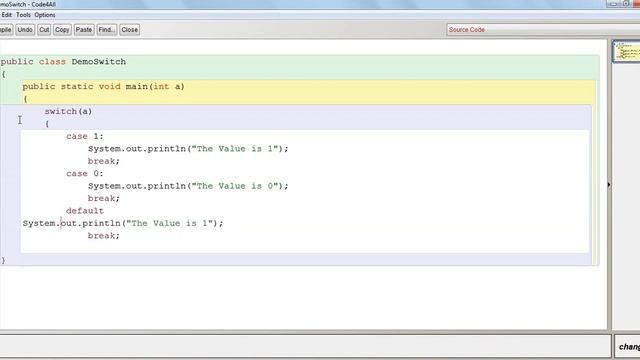Screen dimensions: 640x360
Task: Click the 'default' keyword line
Action: pos(85,211)
